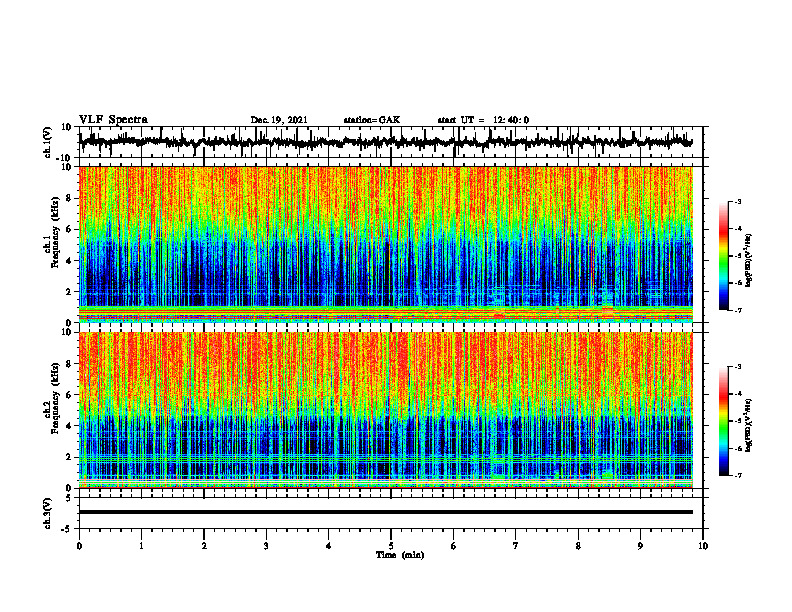This screenshot has width=792, height=612.
Task: Click the "-5" tick on ch.3 voltage axis
Action: (68, 529)
